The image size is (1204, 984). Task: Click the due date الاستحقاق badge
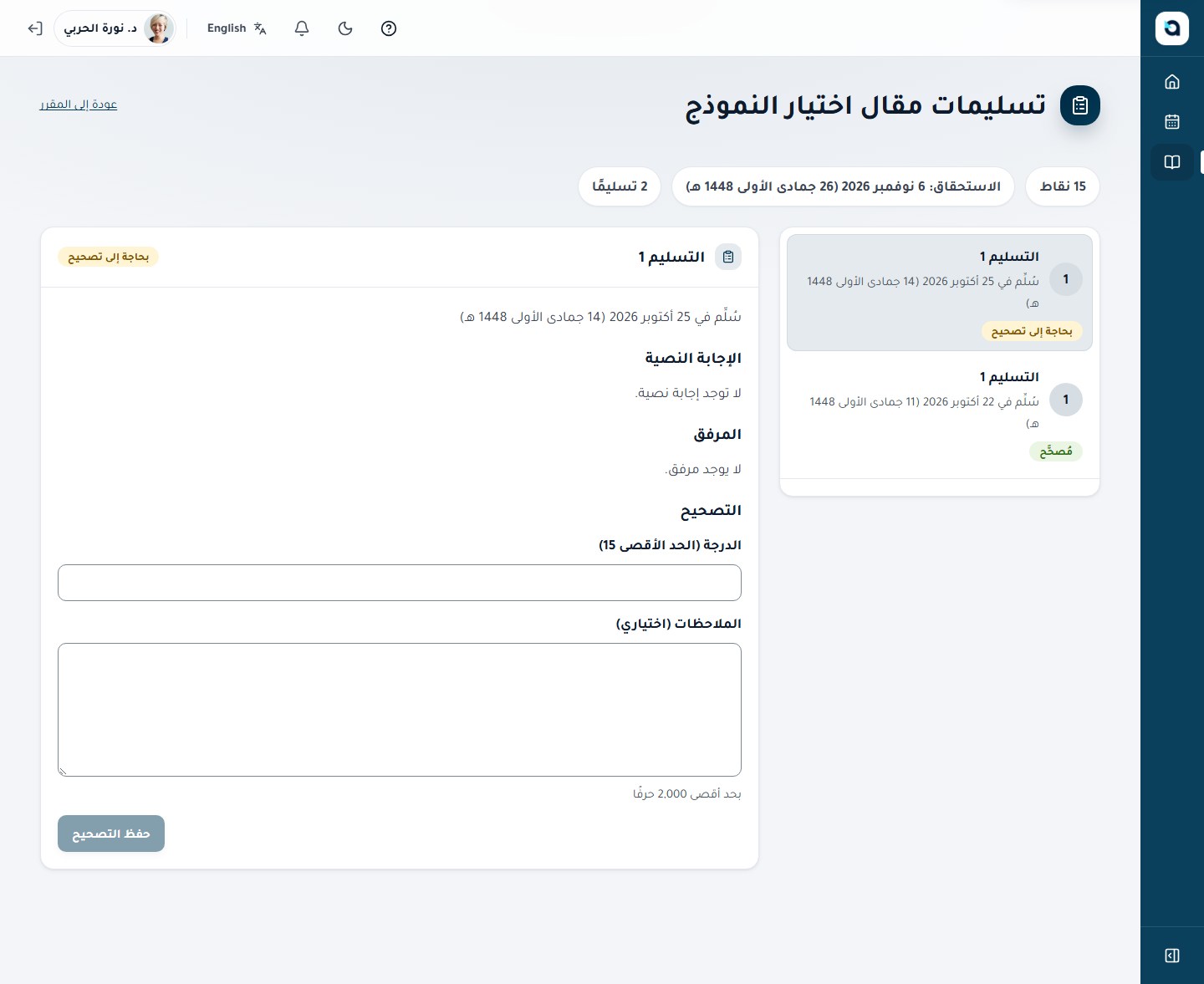click(843, 186)
